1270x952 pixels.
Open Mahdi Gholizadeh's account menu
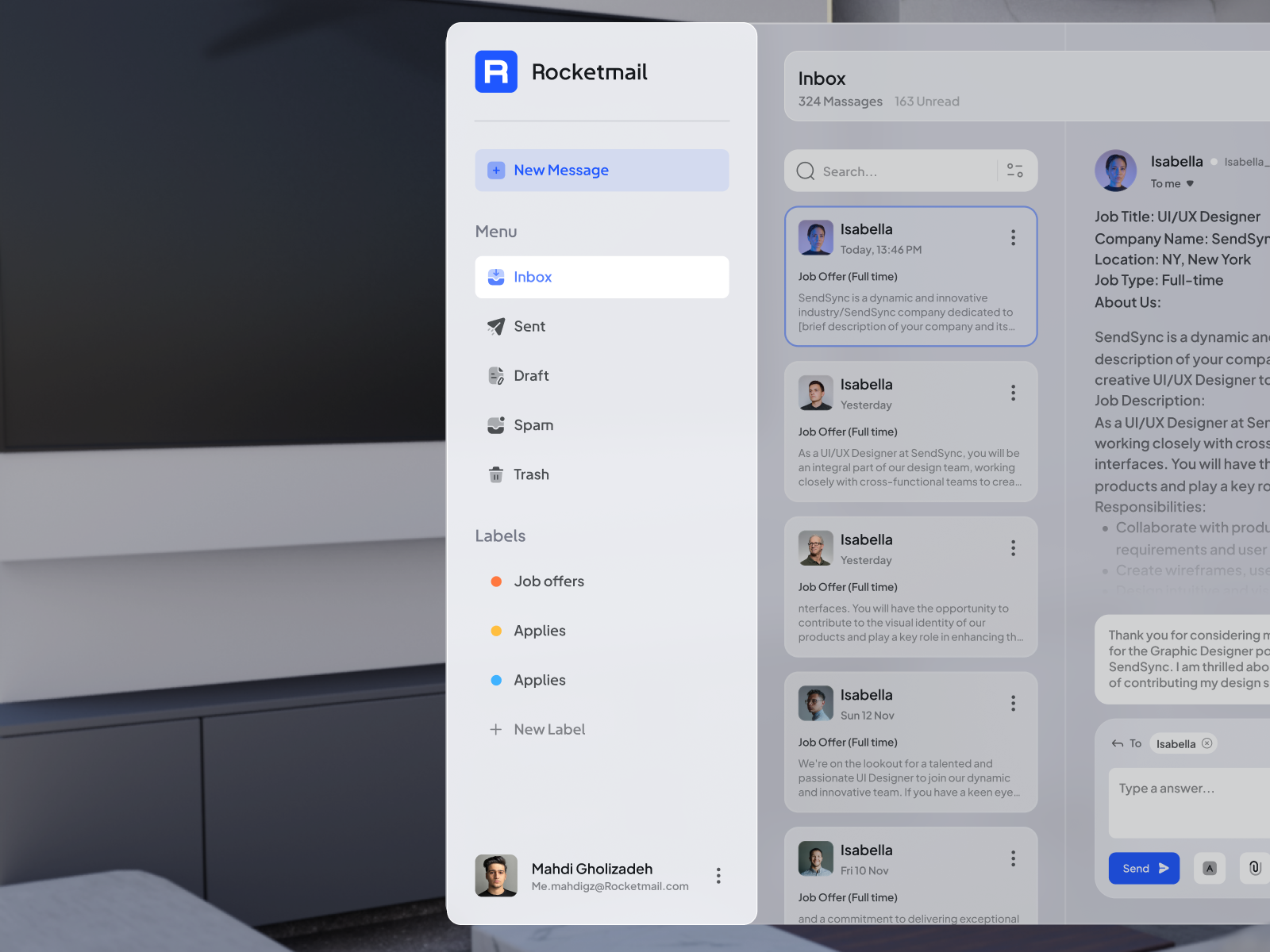(718, 875)
